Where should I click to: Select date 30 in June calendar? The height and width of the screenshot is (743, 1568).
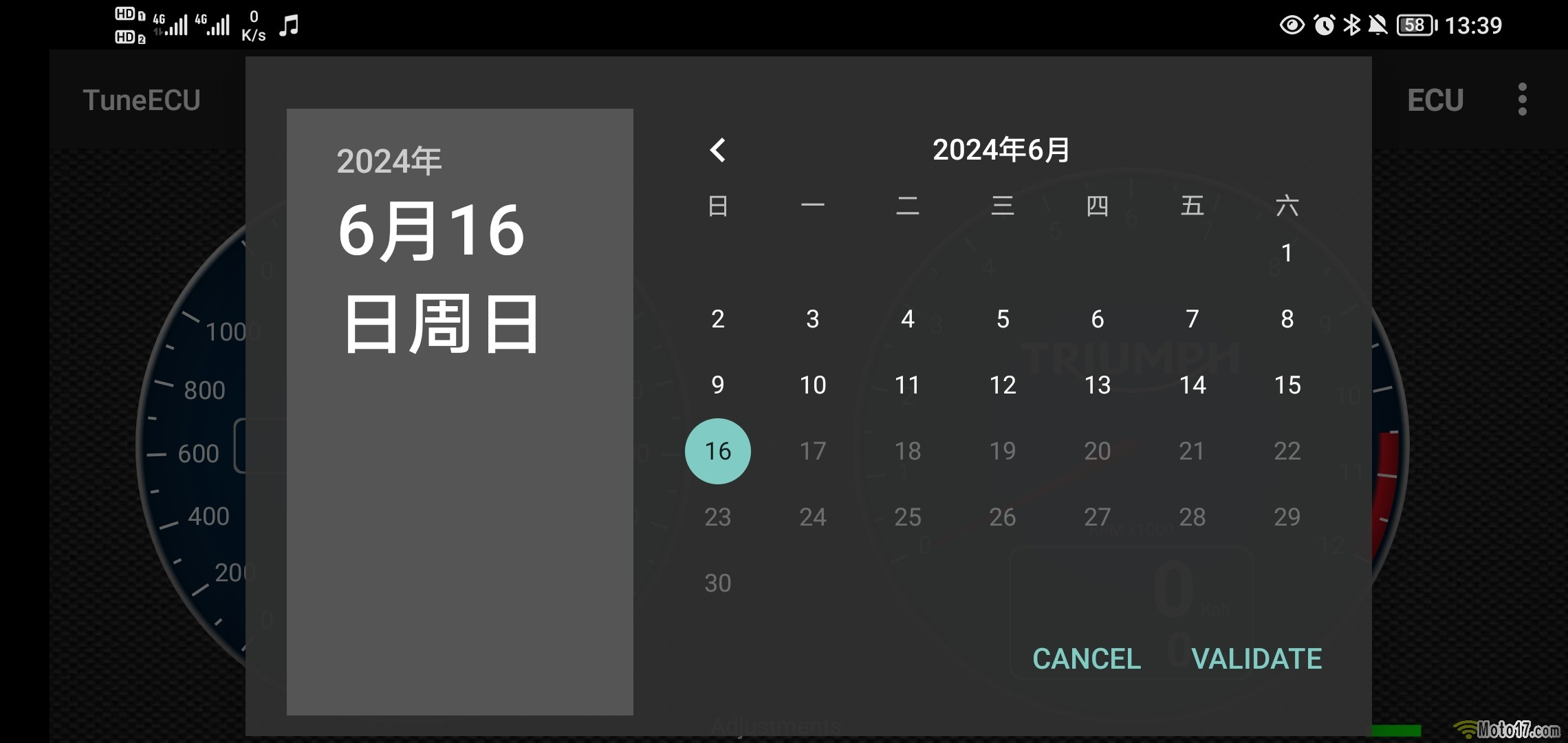tap(718, 583)
